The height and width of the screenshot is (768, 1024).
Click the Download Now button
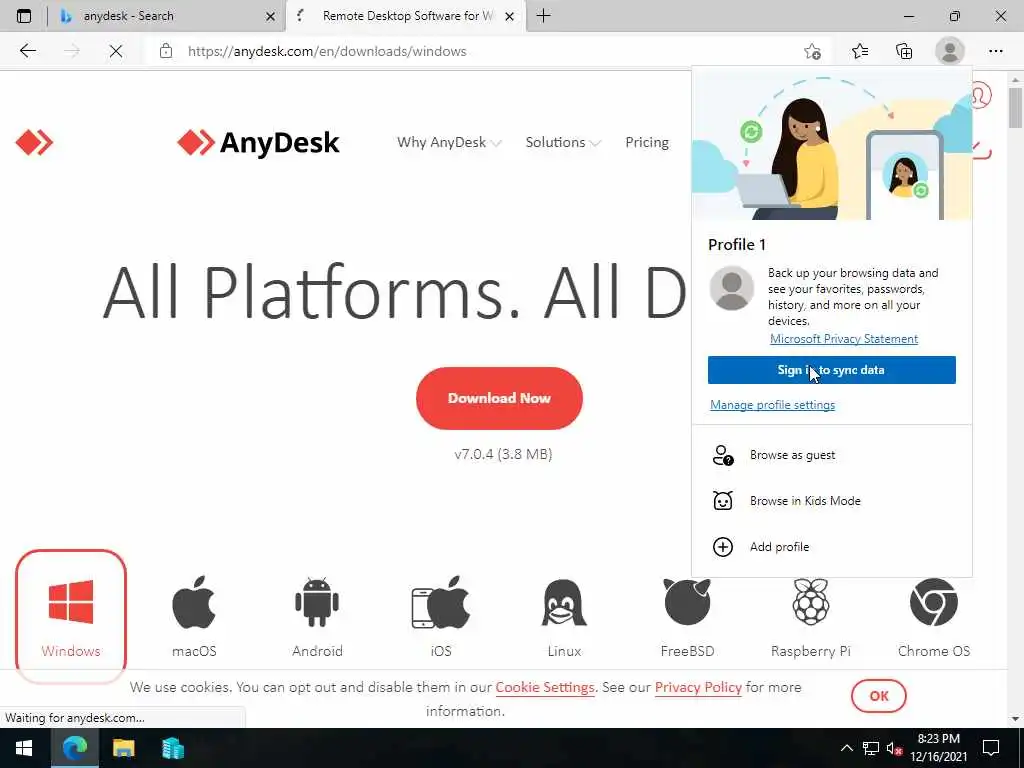499,398
